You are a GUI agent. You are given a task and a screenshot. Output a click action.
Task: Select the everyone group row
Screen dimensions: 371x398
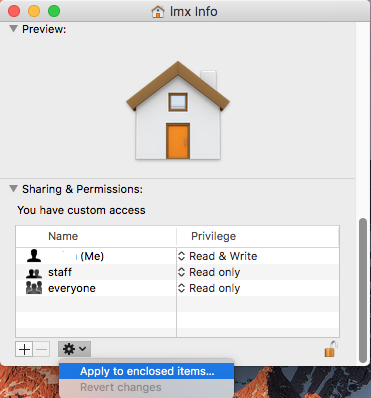coord(177,288)
